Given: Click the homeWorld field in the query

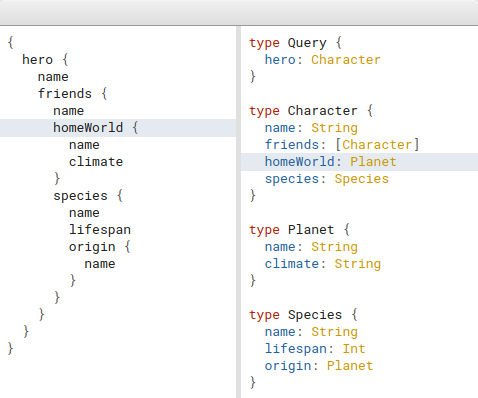Looking at the screenshot, I should 88,128.
